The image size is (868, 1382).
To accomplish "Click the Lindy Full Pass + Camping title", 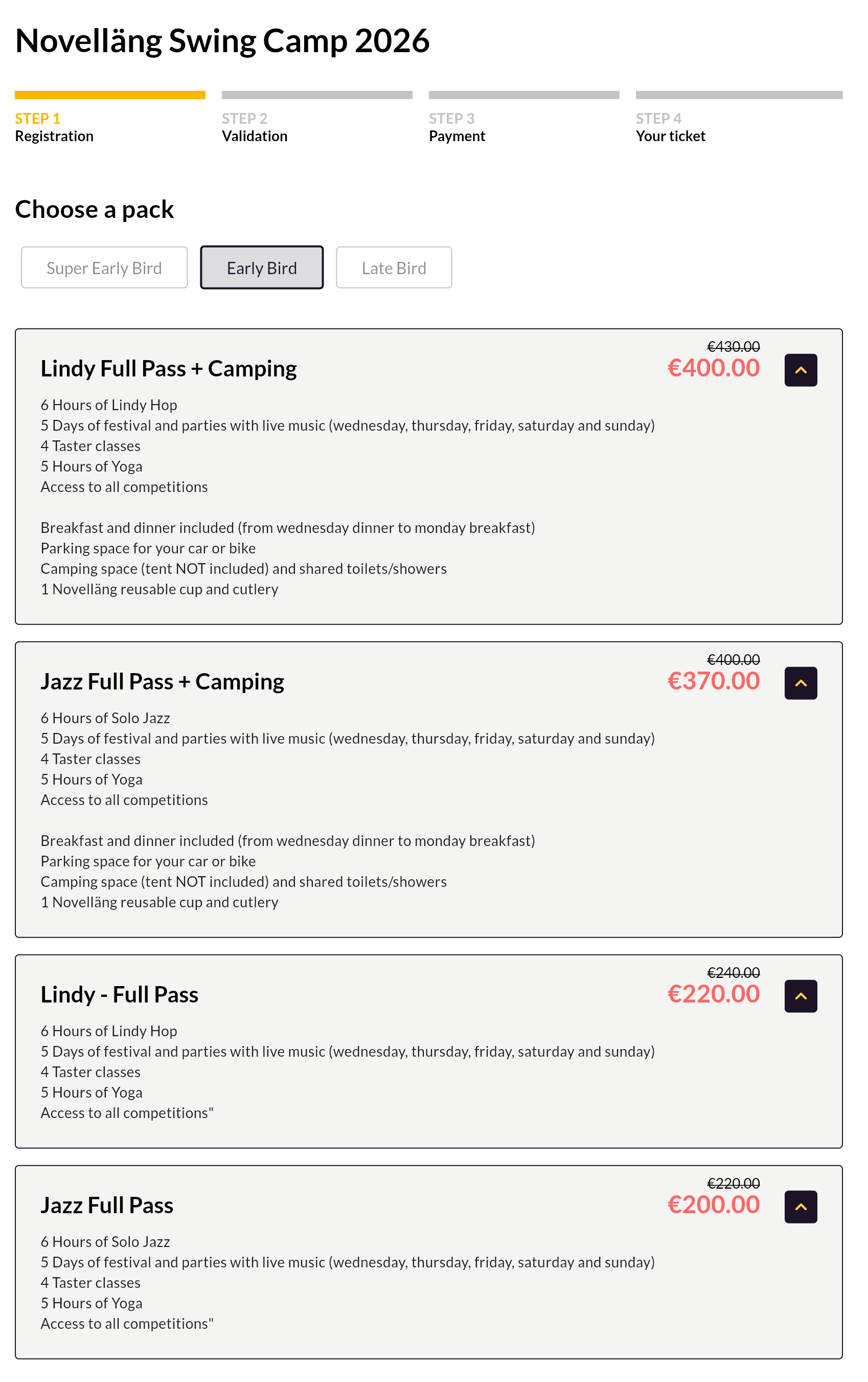I will (x=169, y=368).
